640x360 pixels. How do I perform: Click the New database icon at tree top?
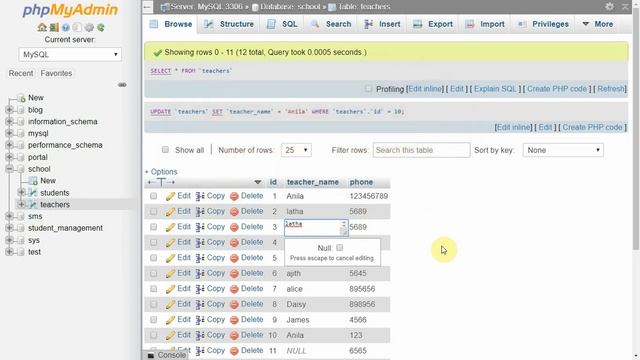pos(21,98)
